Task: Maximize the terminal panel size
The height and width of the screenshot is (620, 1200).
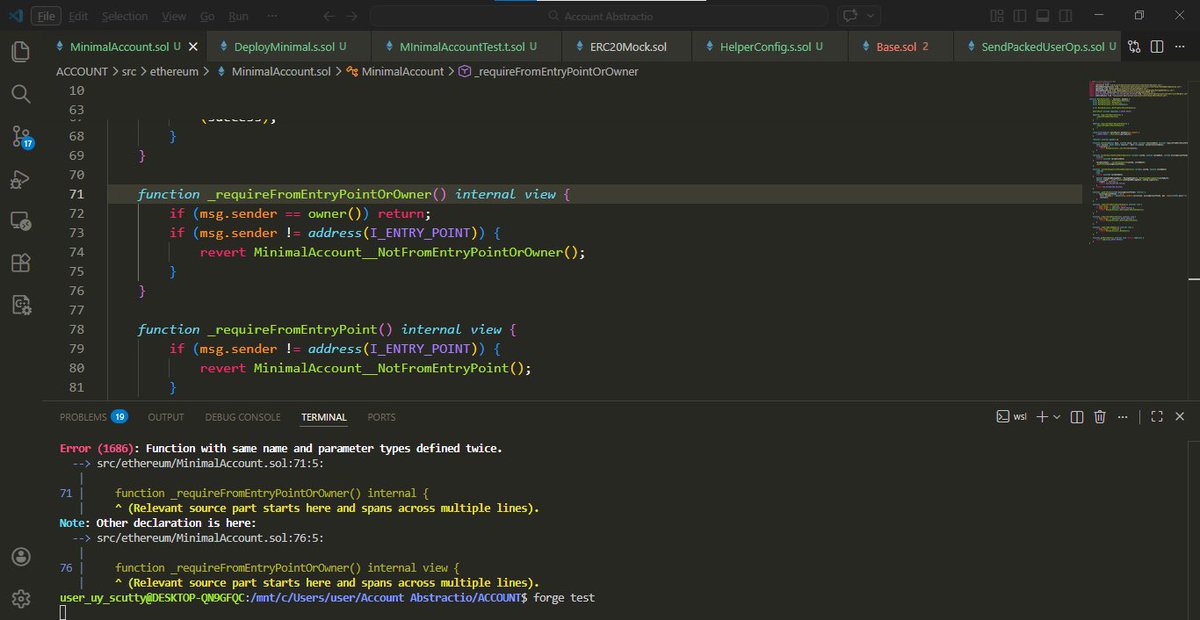Action: pyautogui.click(x=1157, y=417)
